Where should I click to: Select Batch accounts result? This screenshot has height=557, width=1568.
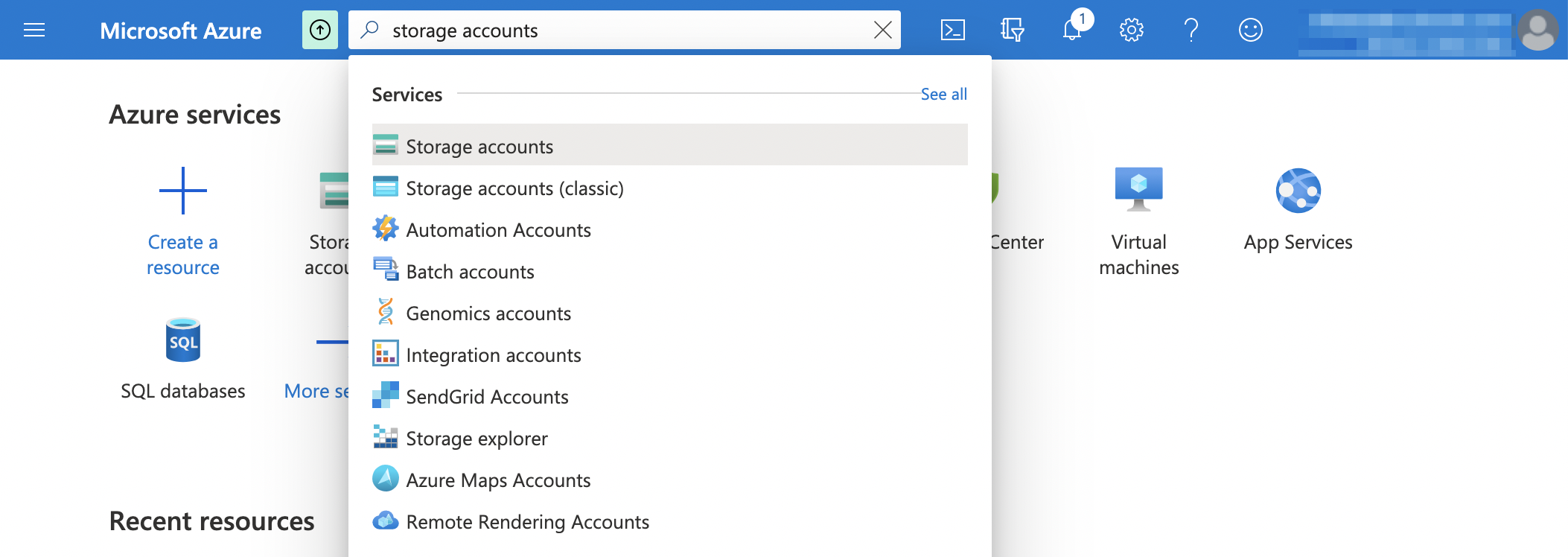[670, 271]
